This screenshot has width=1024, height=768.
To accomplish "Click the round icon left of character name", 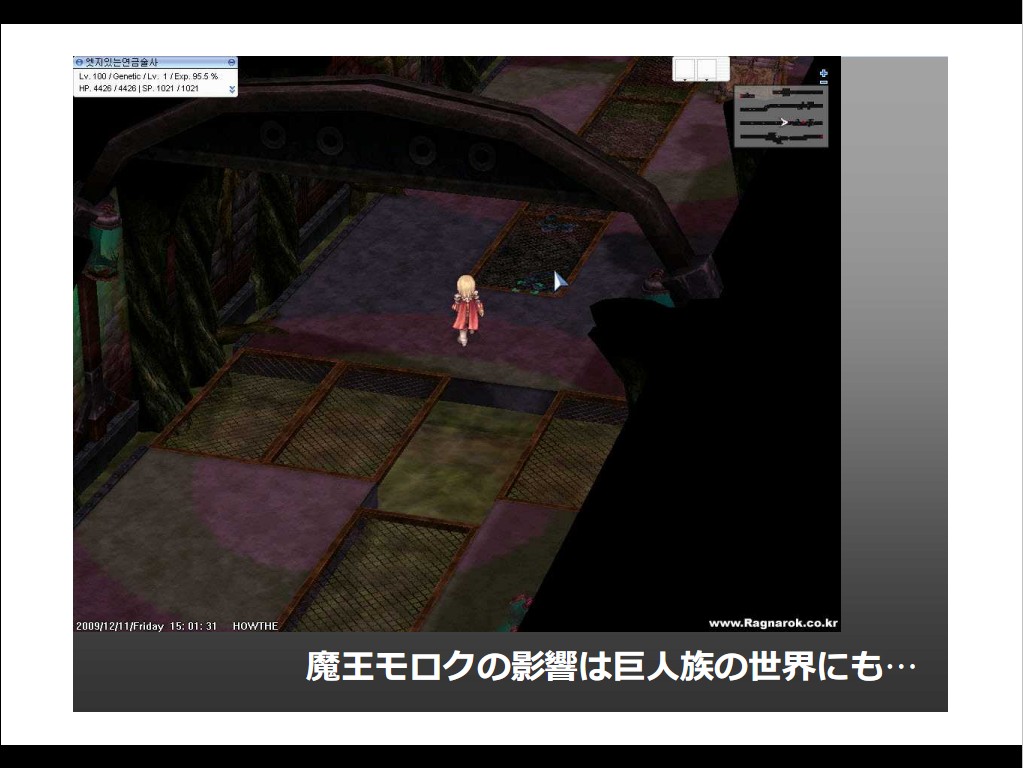I will pos(79,63).
